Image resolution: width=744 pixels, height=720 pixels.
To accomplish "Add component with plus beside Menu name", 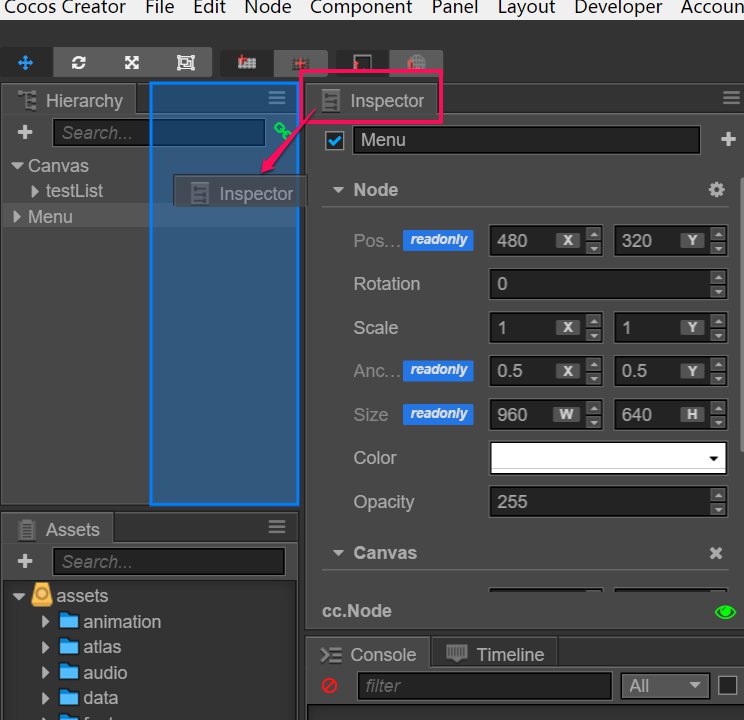I will pos(728,140).
